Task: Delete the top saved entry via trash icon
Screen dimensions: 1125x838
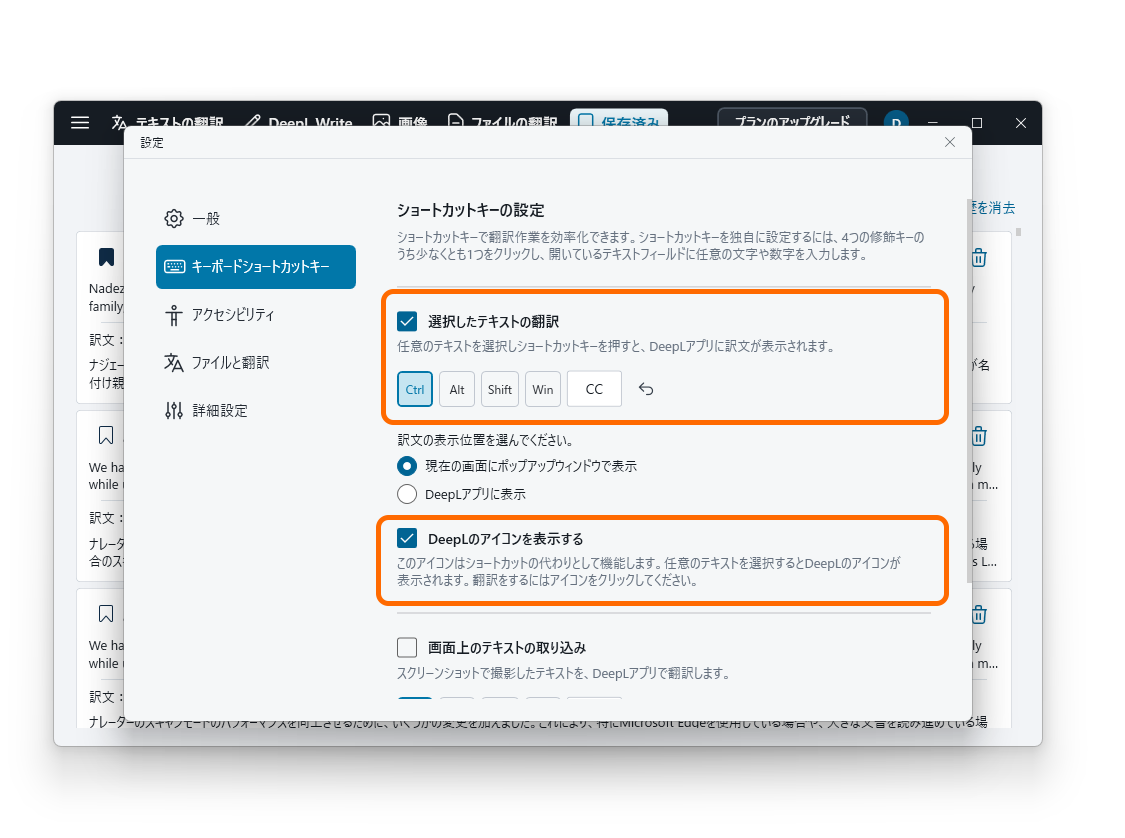Action: coord(978,257)
